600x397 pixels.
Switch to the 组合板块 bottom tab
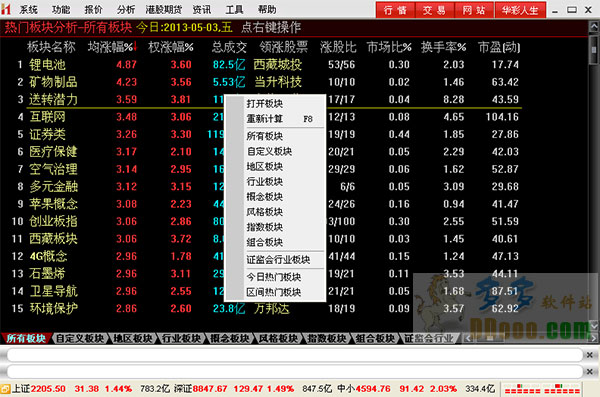pyautogui.click(x=375, y=338)
